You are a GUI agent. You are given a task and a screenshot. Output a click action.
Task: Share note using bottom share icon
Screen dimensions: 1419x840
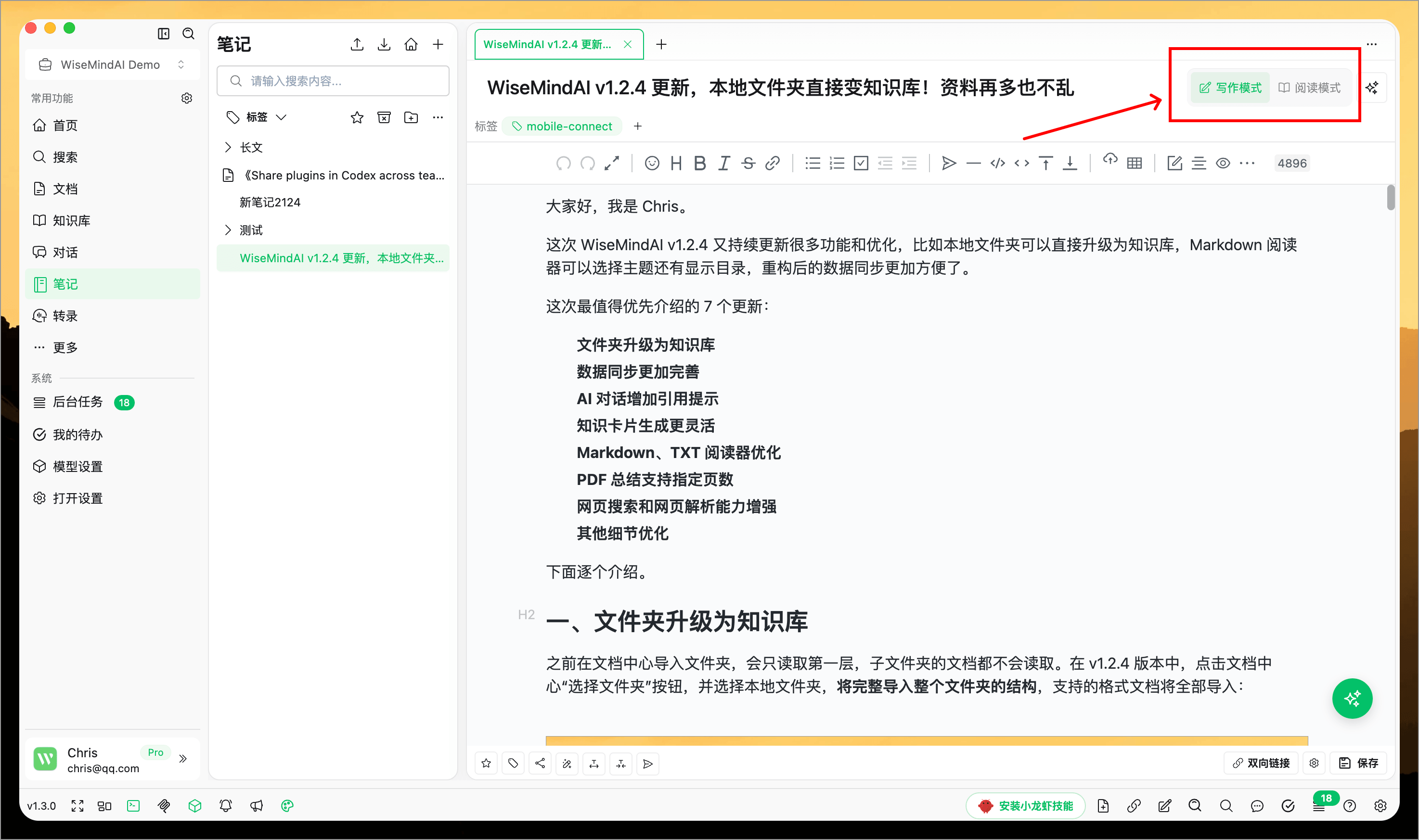[540, 764]
